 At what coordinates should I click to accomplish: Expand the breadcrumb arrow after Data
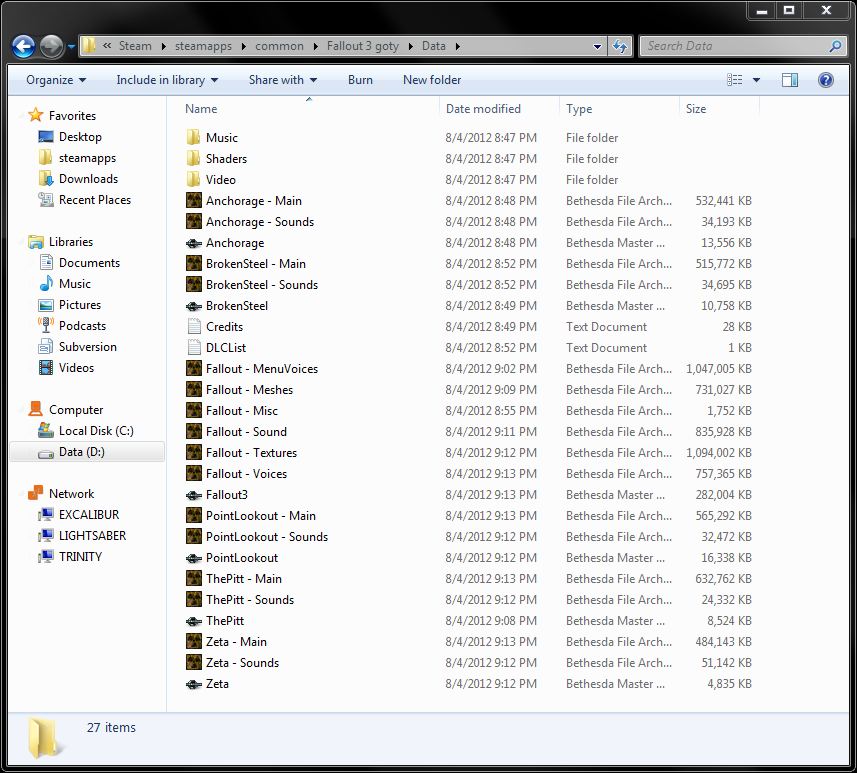point(457,46)
